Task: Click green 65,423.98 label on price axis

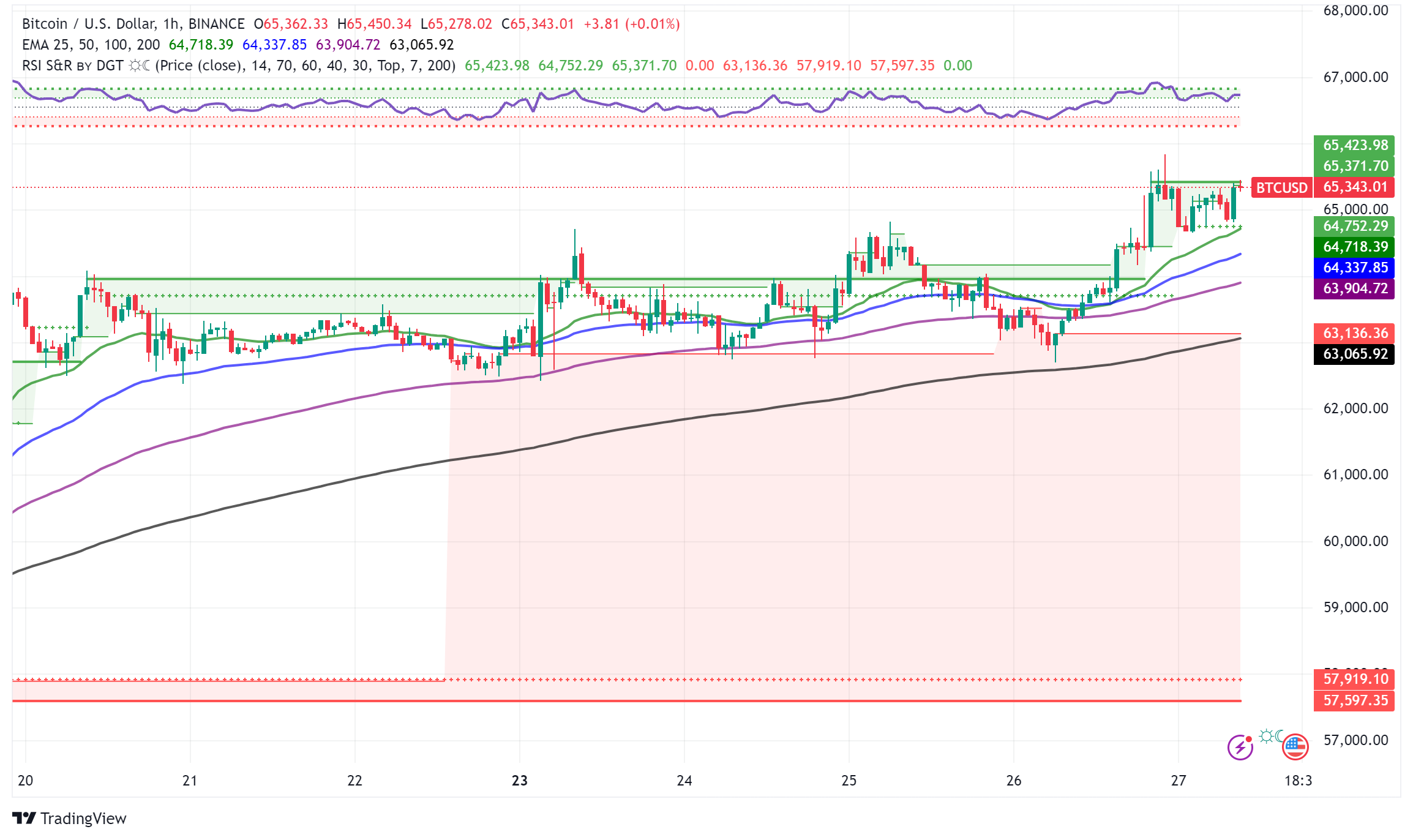Action: pos(1354,145)
